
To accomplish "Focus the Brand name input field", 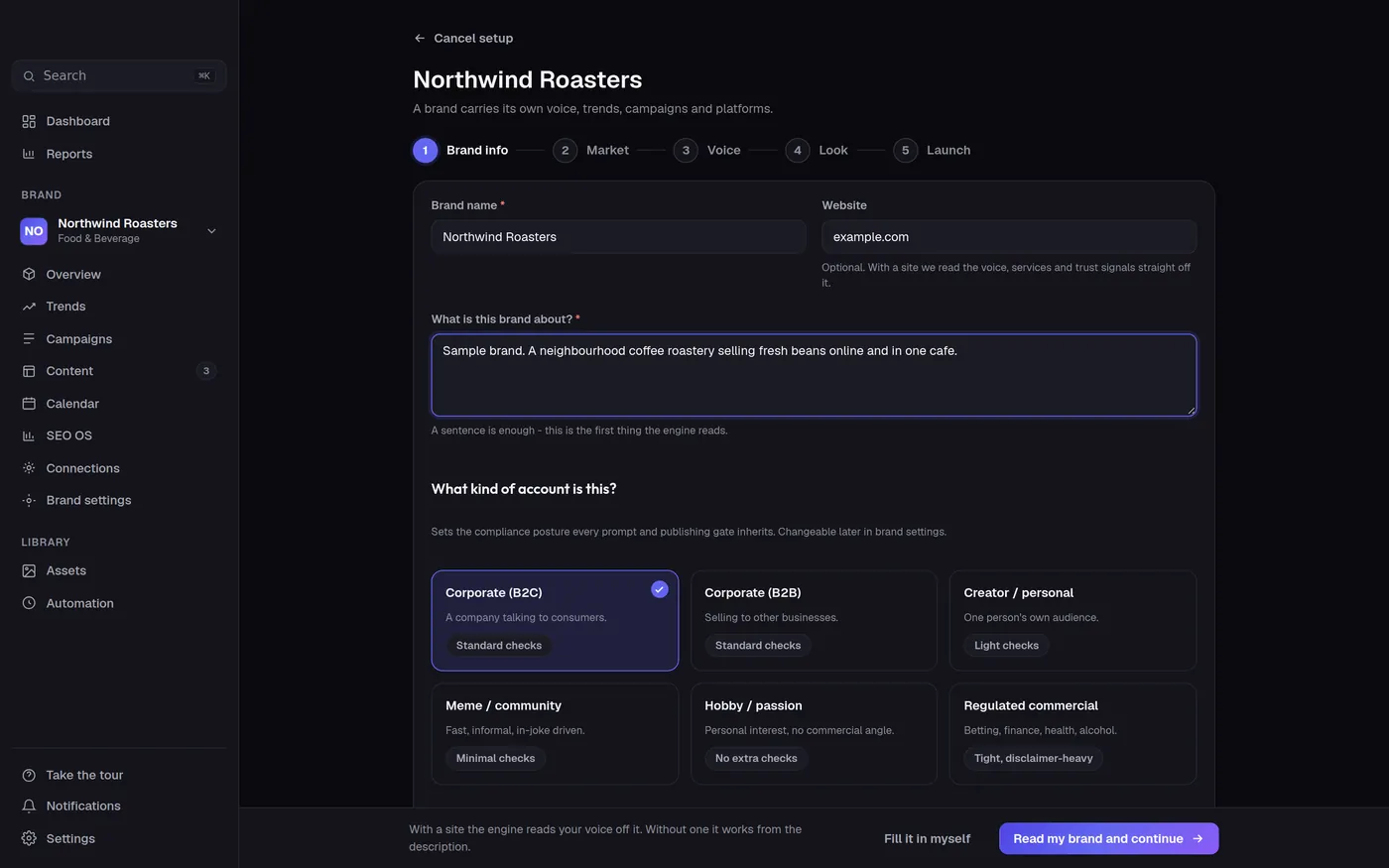I will tap(618, 237).
